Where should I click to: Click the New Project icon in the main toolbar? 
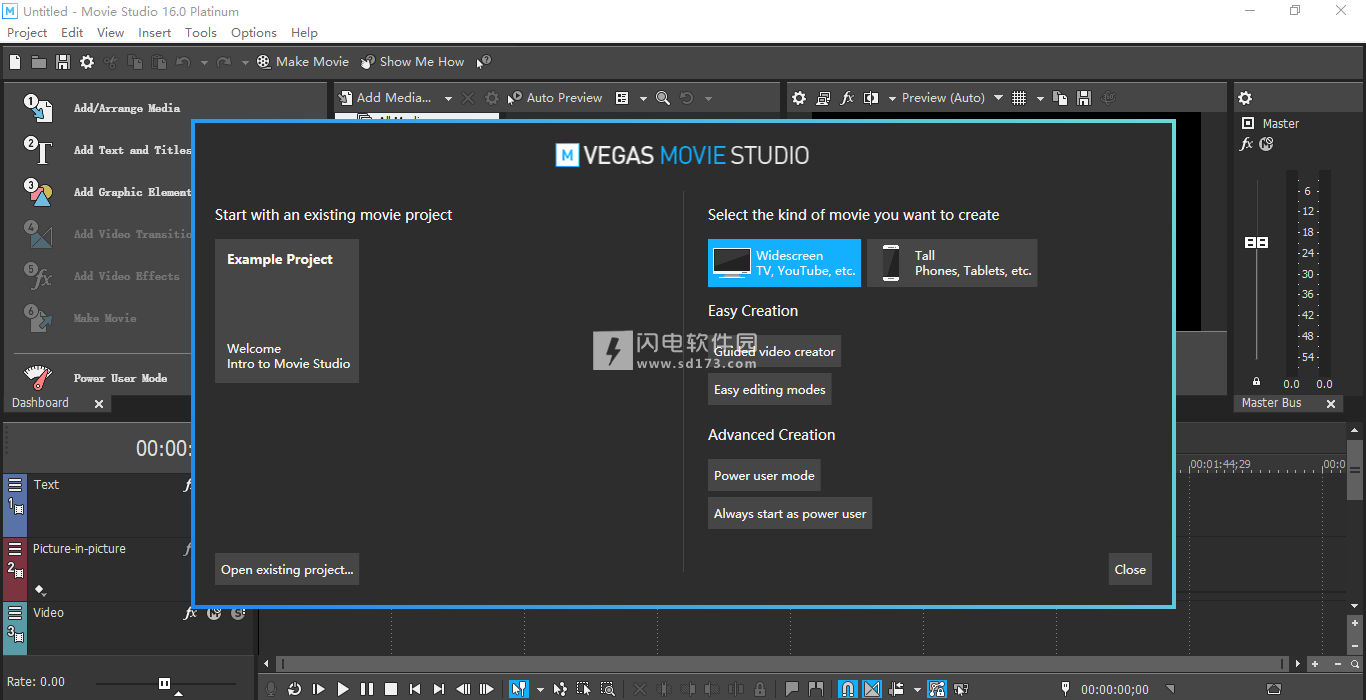click(x=15, y=62)
